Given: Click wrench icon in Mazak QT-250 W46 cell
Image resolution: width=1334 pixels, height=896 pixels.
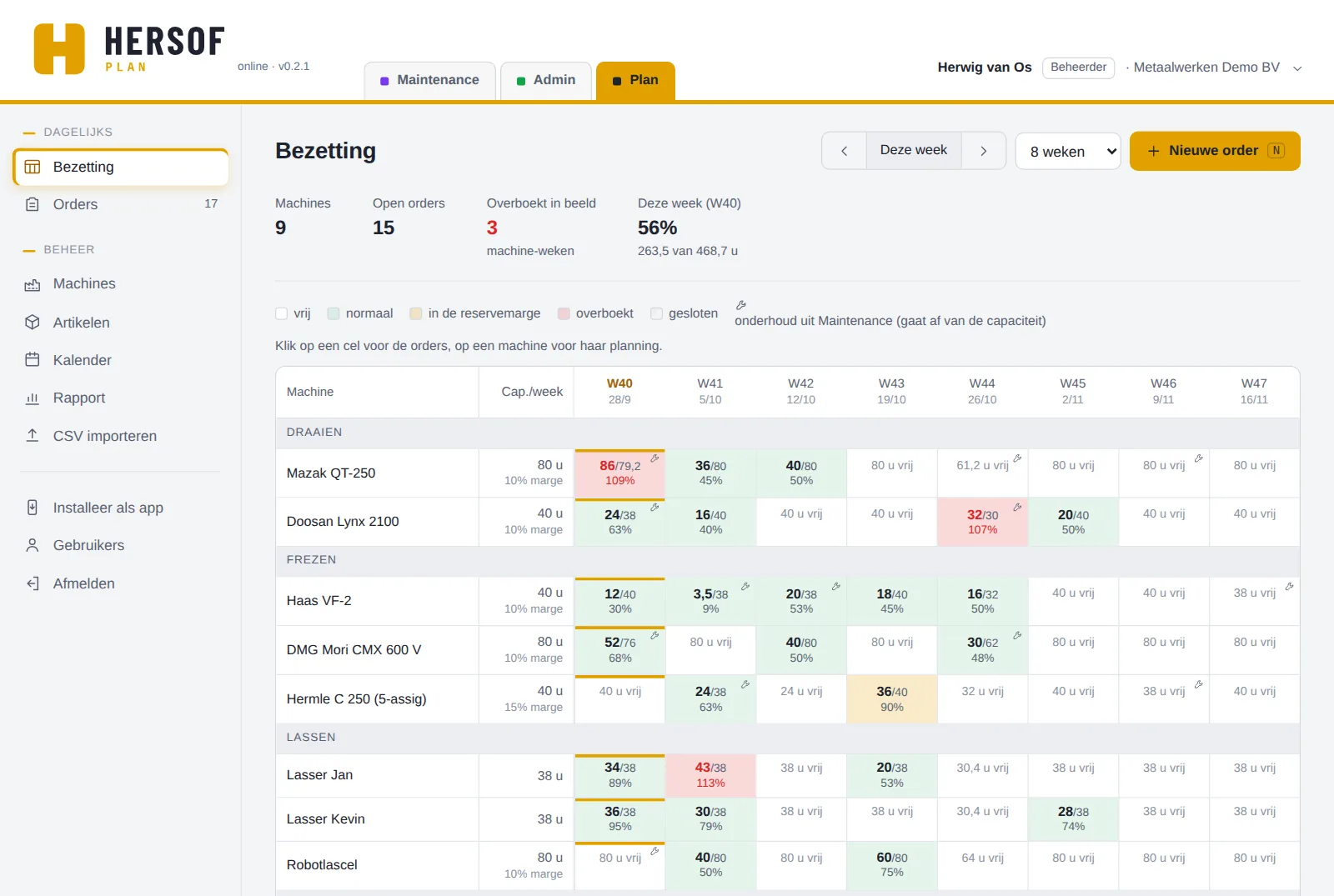Looking at the screenshot, I should [1199, 458].
